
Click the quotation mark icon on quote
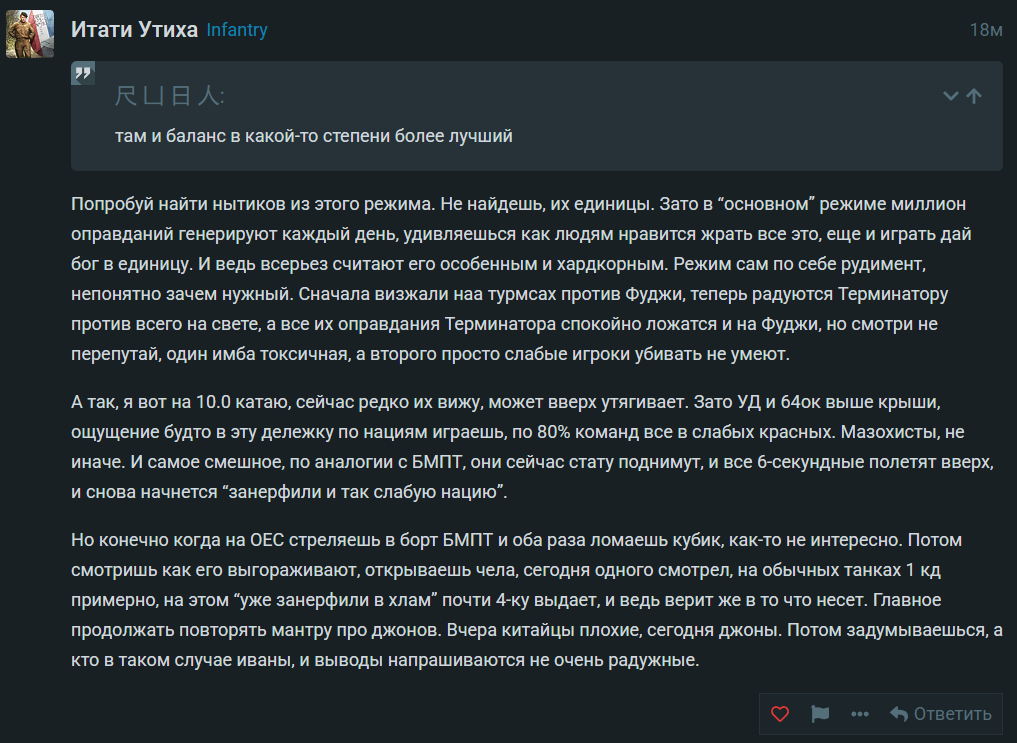point(84,74)
